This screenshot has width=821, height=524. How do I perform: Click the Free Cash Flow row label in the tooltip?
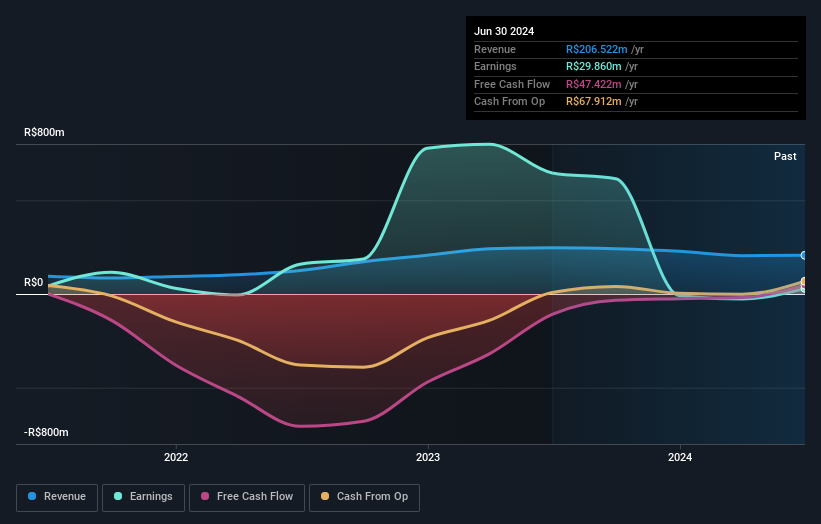coord(512,84)
